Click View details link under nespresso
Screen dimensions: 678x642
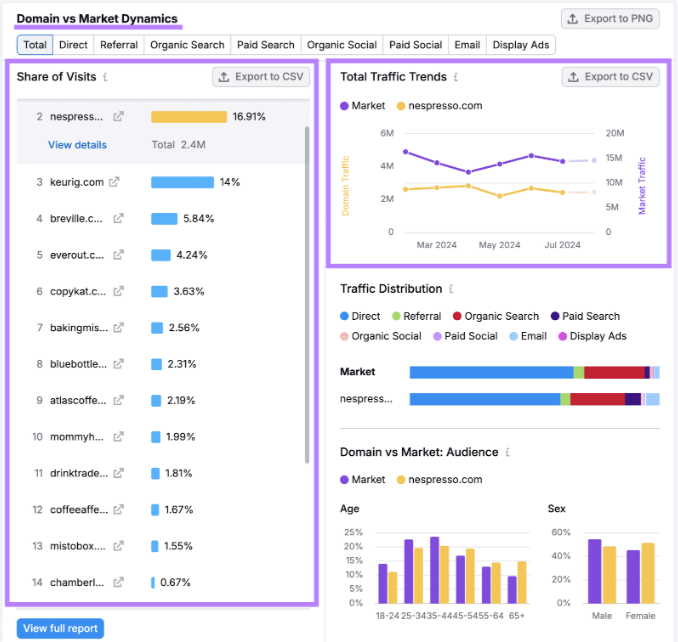point(77,145)
